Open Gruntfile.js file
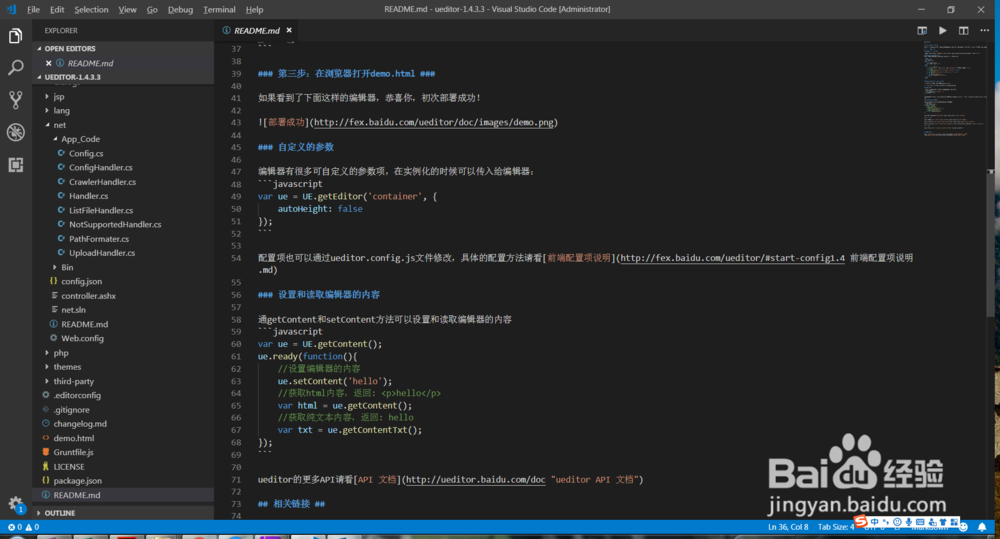1000x539 pixels. 73,452
